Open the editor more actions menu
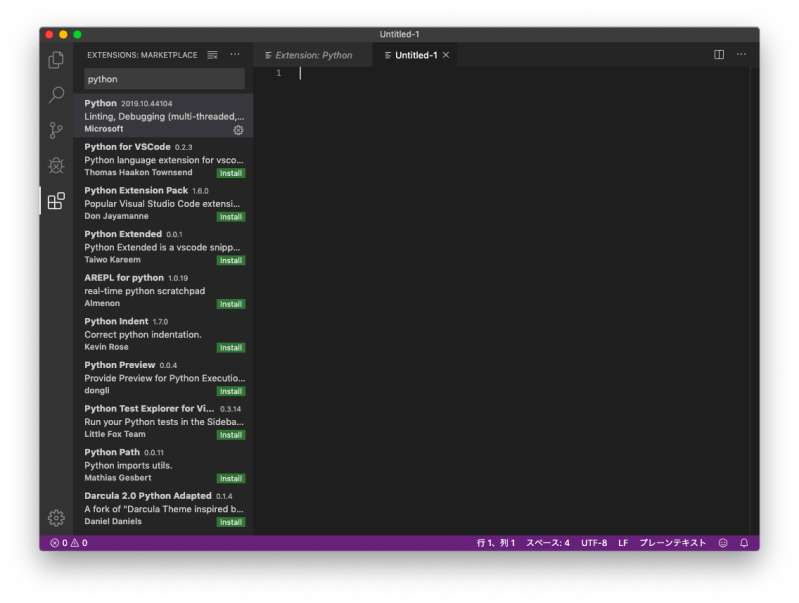 click(x=741, y=55)
